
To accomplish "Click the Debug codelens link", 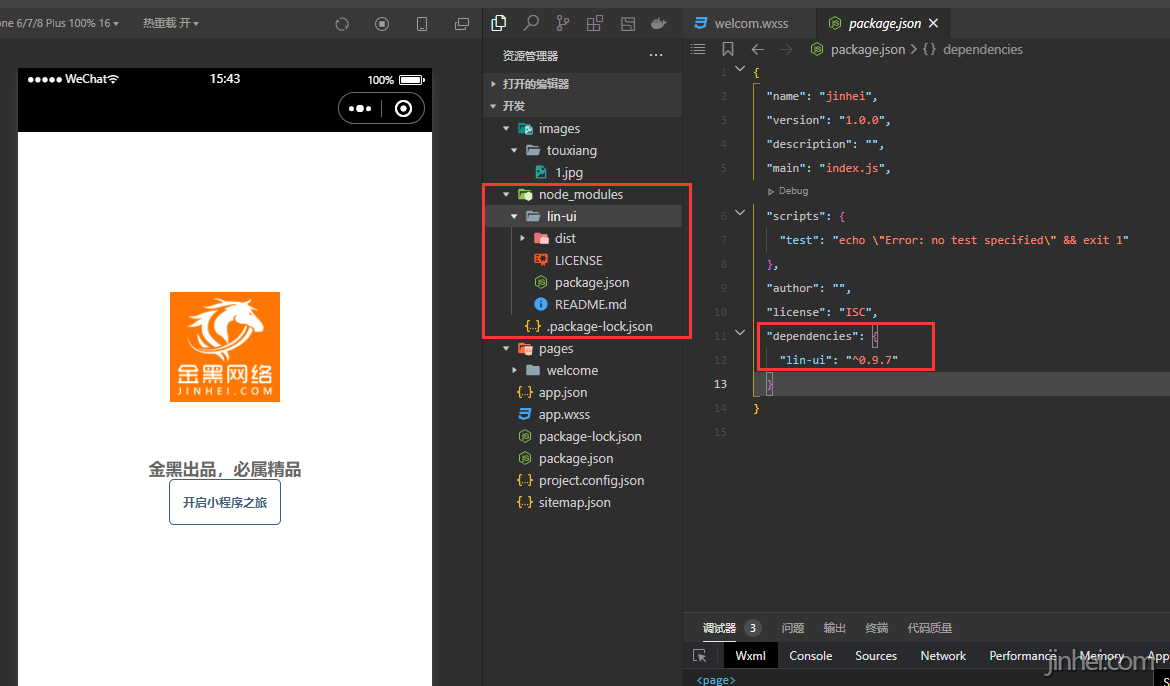I will point(788,191).
